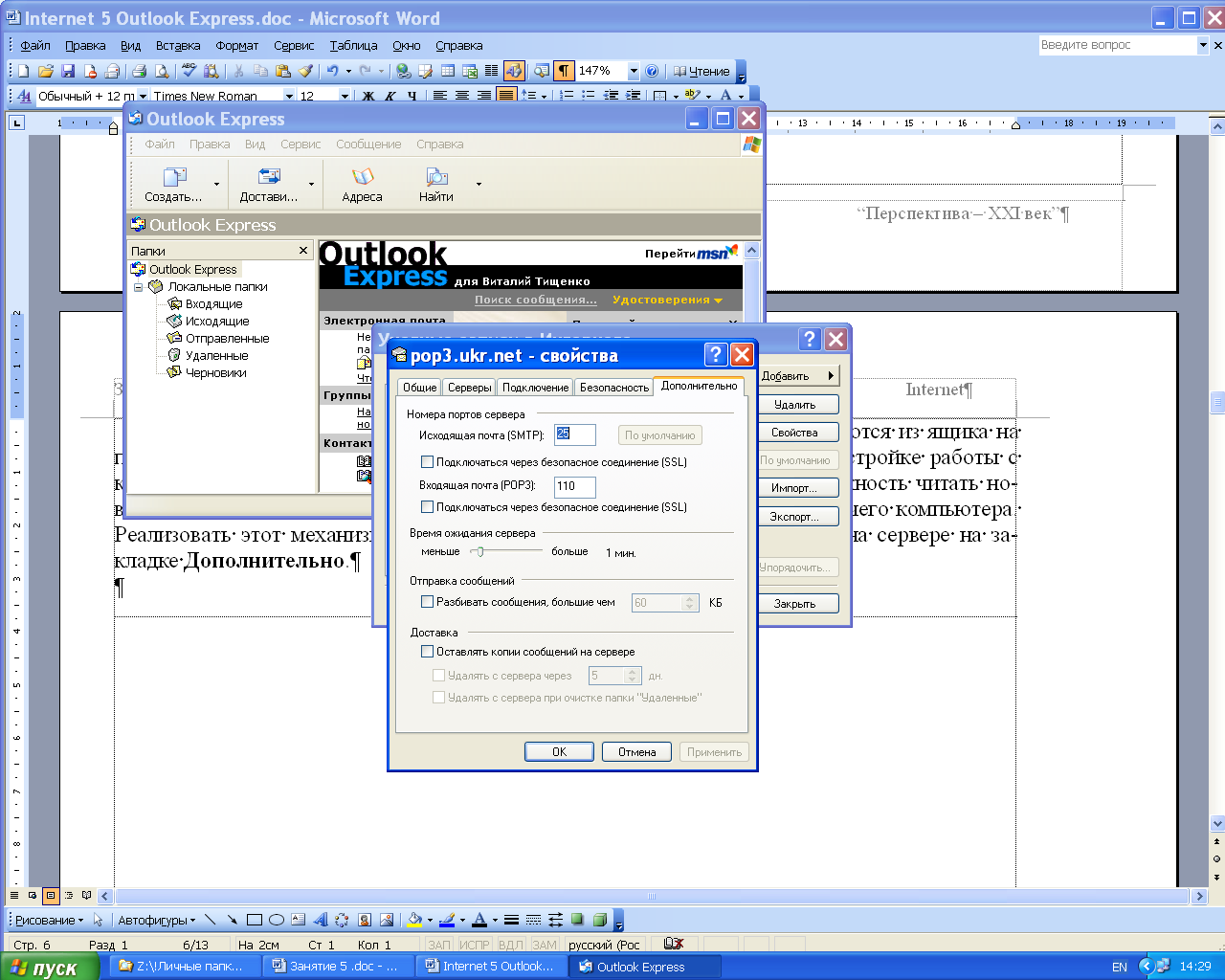The image size is (1225, 980).
Task: Open the Удостоверения dropdown in Outlook Express
Action: pos(667,300)
